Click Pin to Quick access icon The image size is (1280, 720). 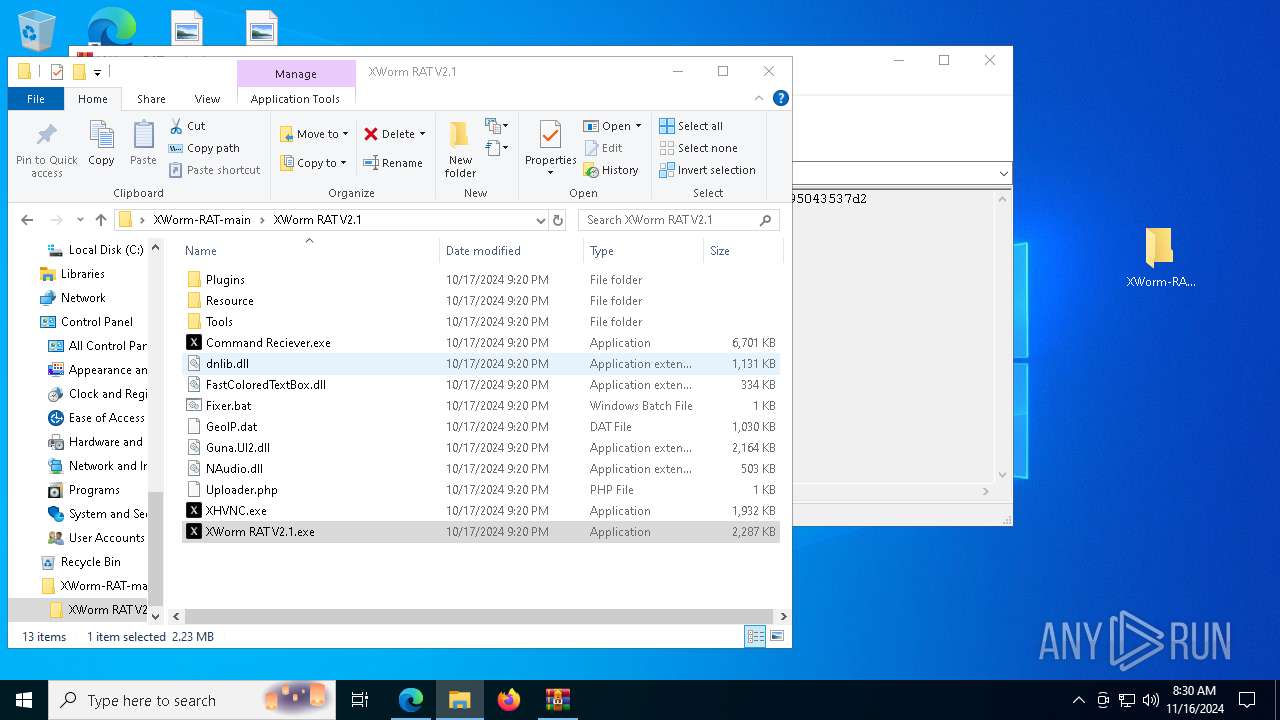46,150
